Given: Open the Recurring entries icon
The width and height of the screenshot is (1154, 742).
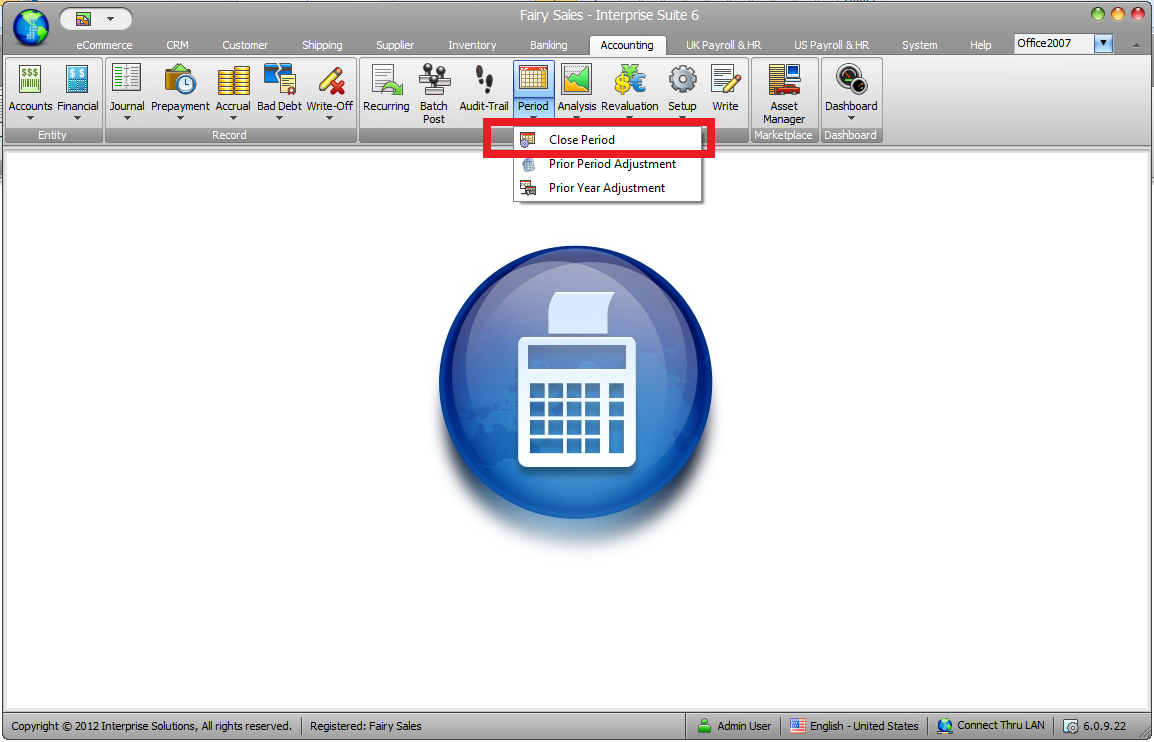Looking at the screenshot, I should [386, 80].
